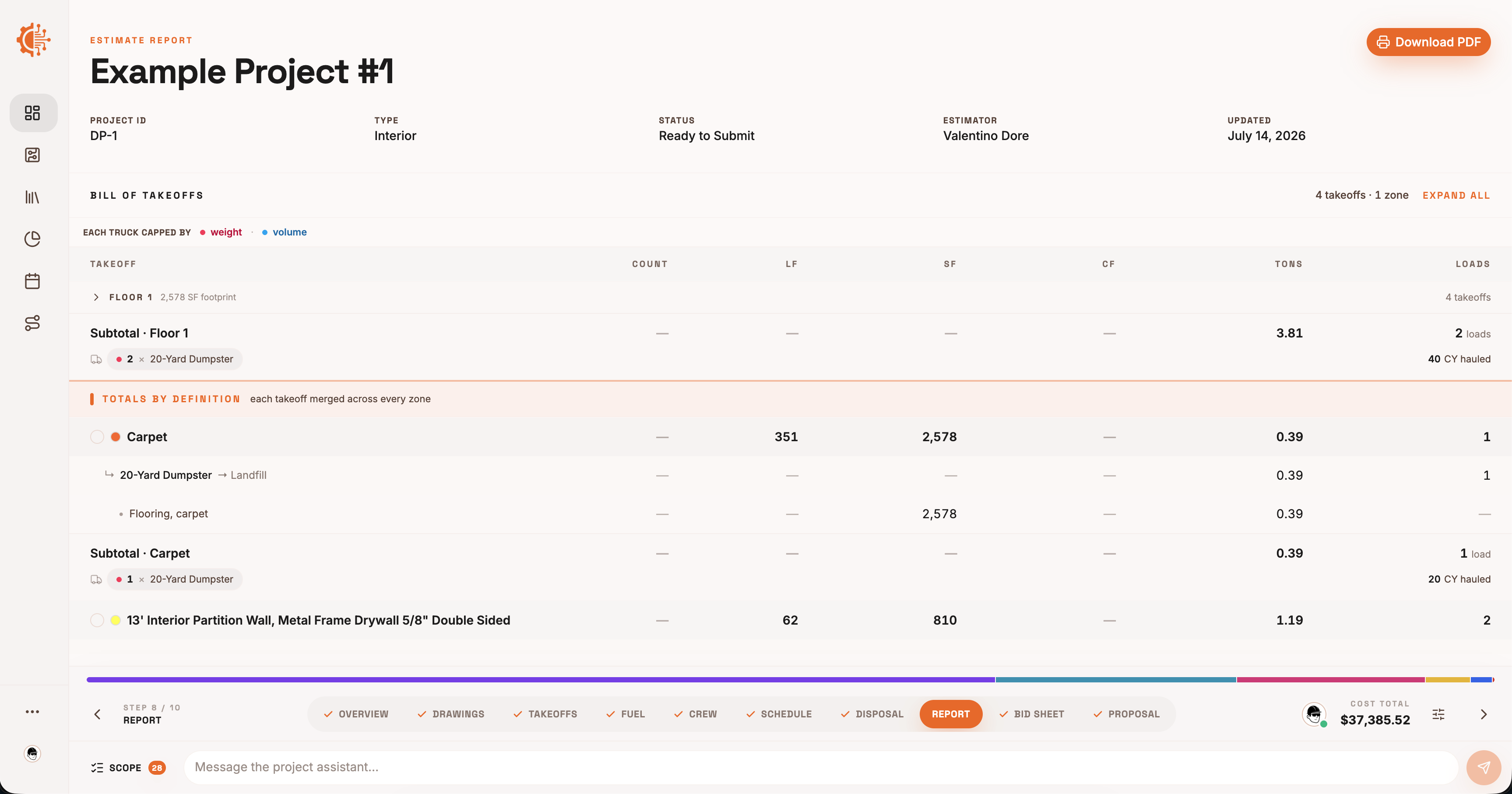Click the teal segment of cost bar
Image resolution: width=1512 pixels, height=794 pixels.
click(x=1116, y=680)
